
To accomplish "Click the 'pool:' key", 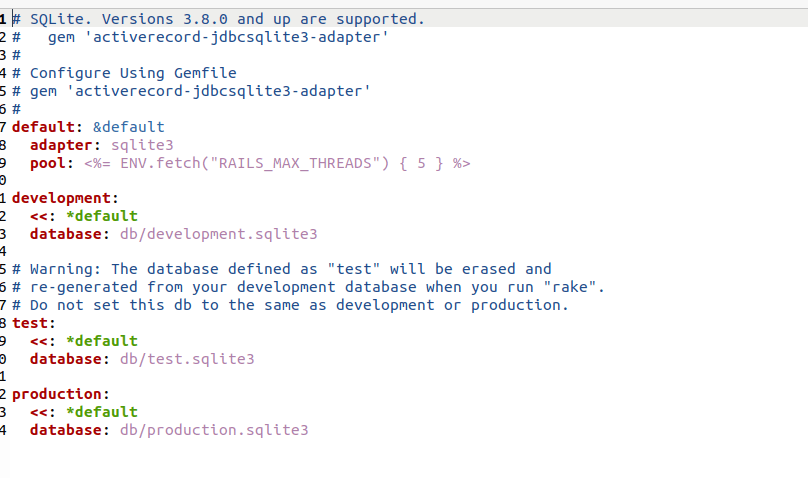I will pos(52,163).
